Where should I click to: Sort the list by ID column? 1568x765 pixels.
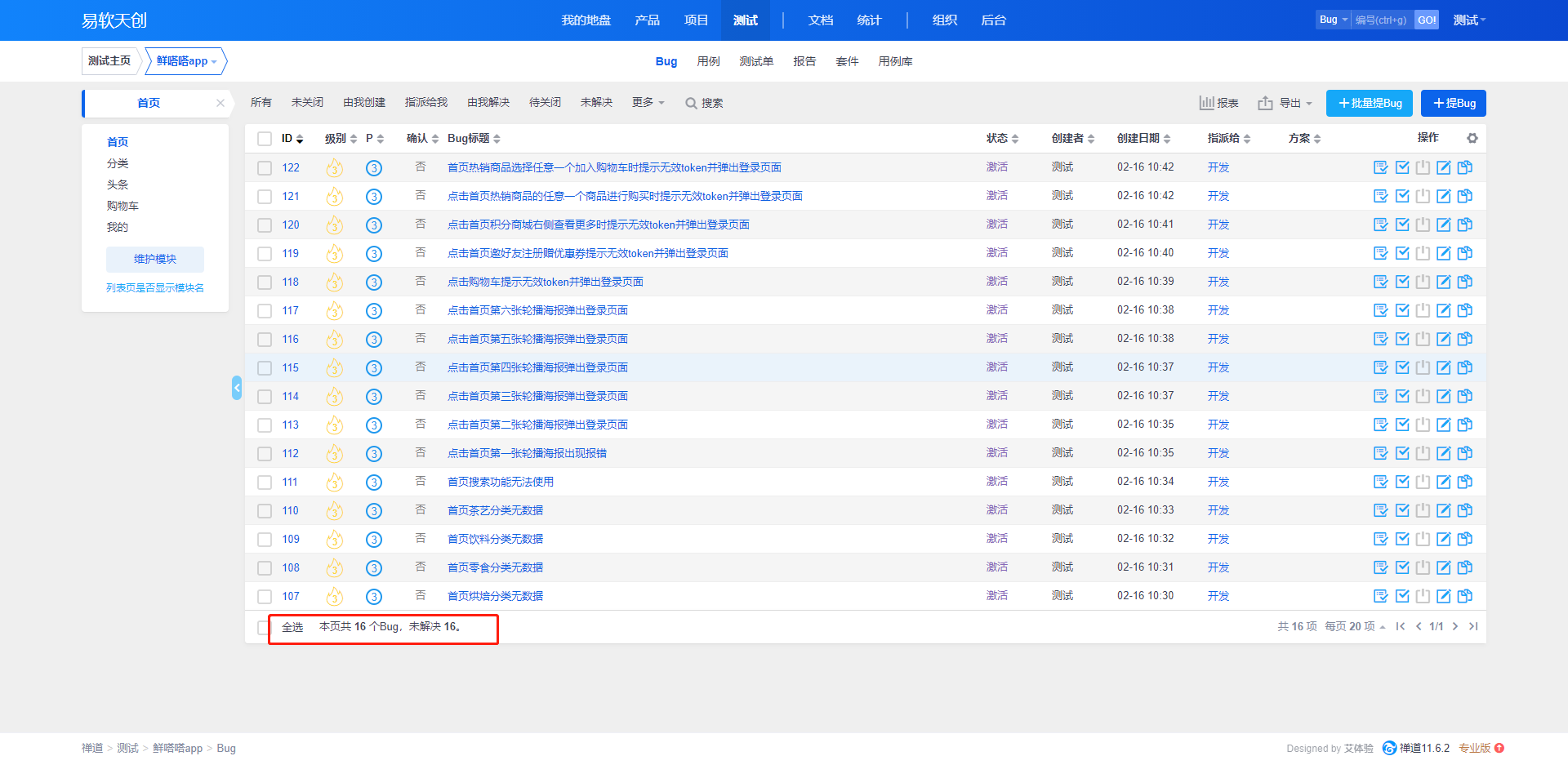coord(292,138)
